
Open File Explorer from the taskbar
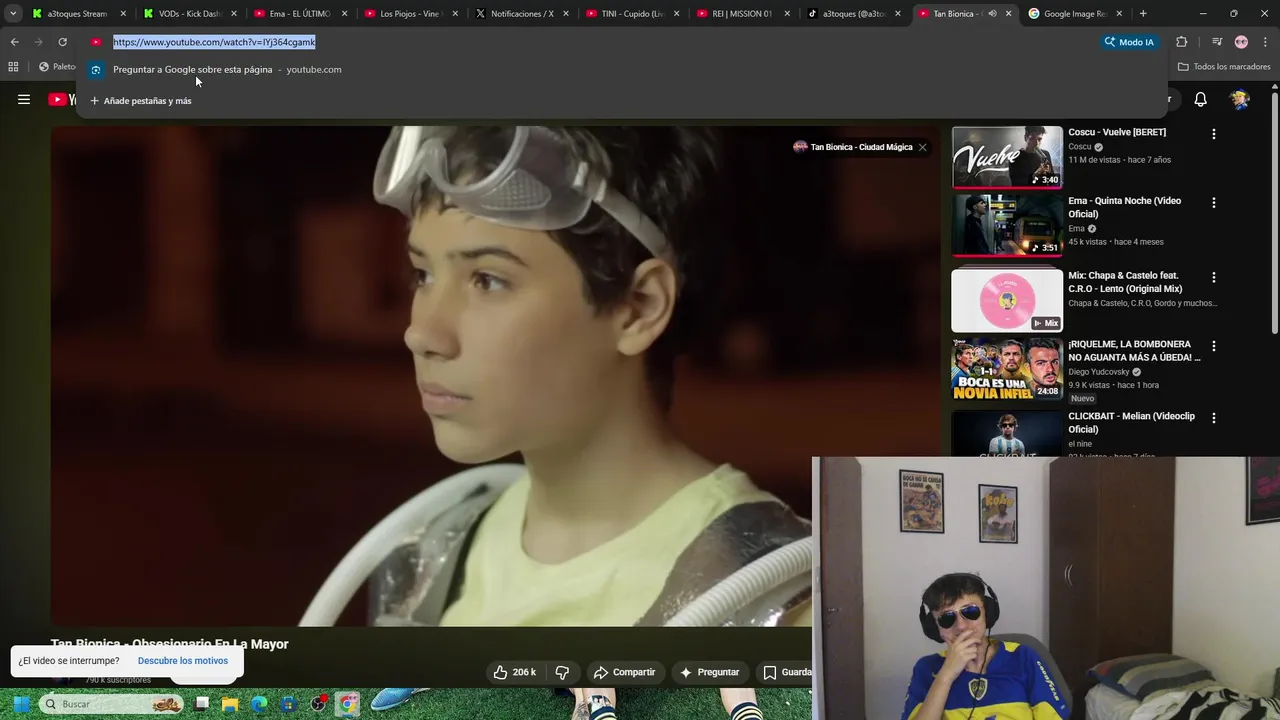tap(231, 704)
